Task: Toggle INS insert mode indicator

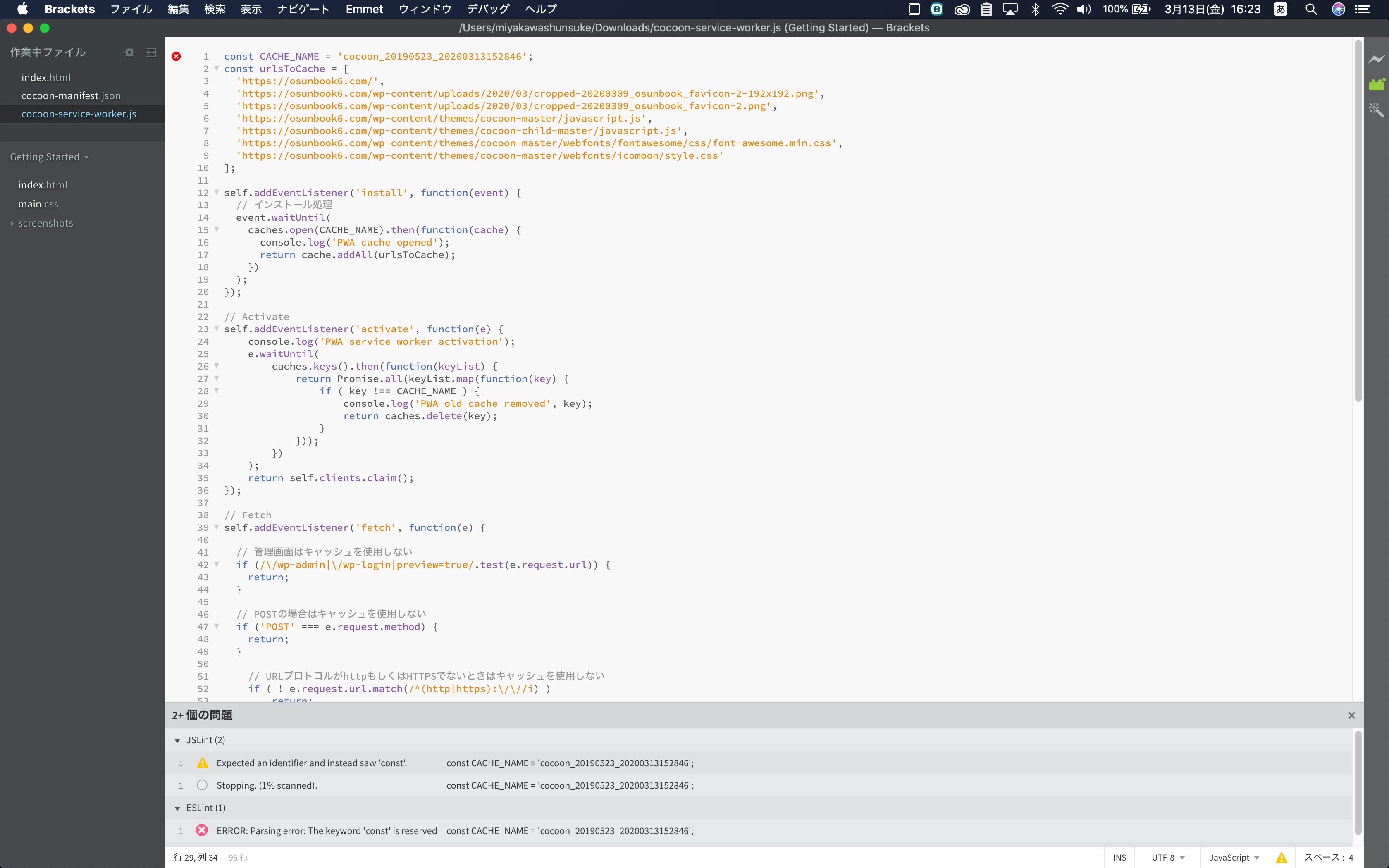Action: point(1119,857)
